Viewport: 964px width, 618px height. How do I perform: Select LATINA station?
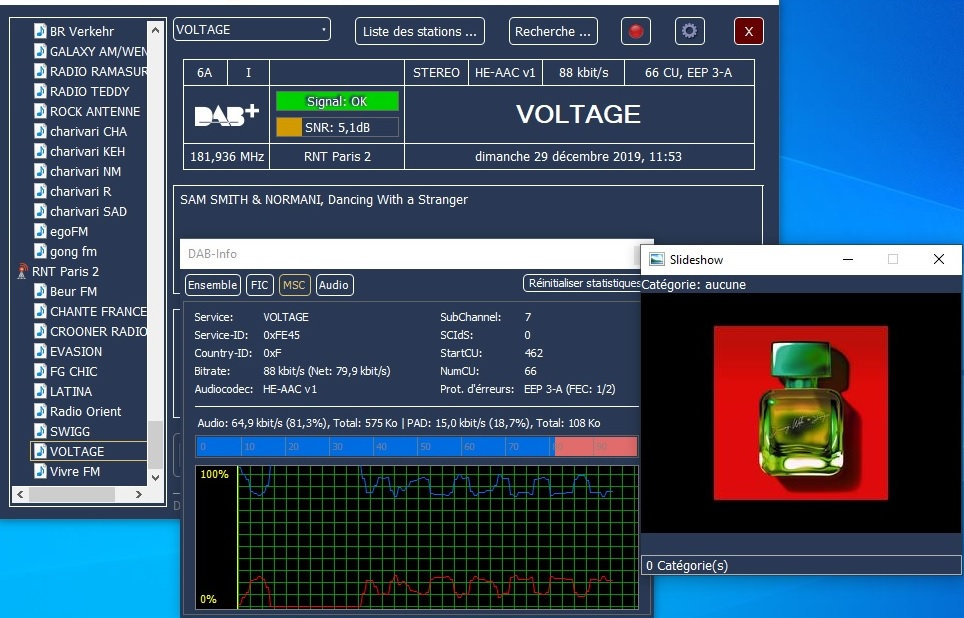click(x=71, y=391)
